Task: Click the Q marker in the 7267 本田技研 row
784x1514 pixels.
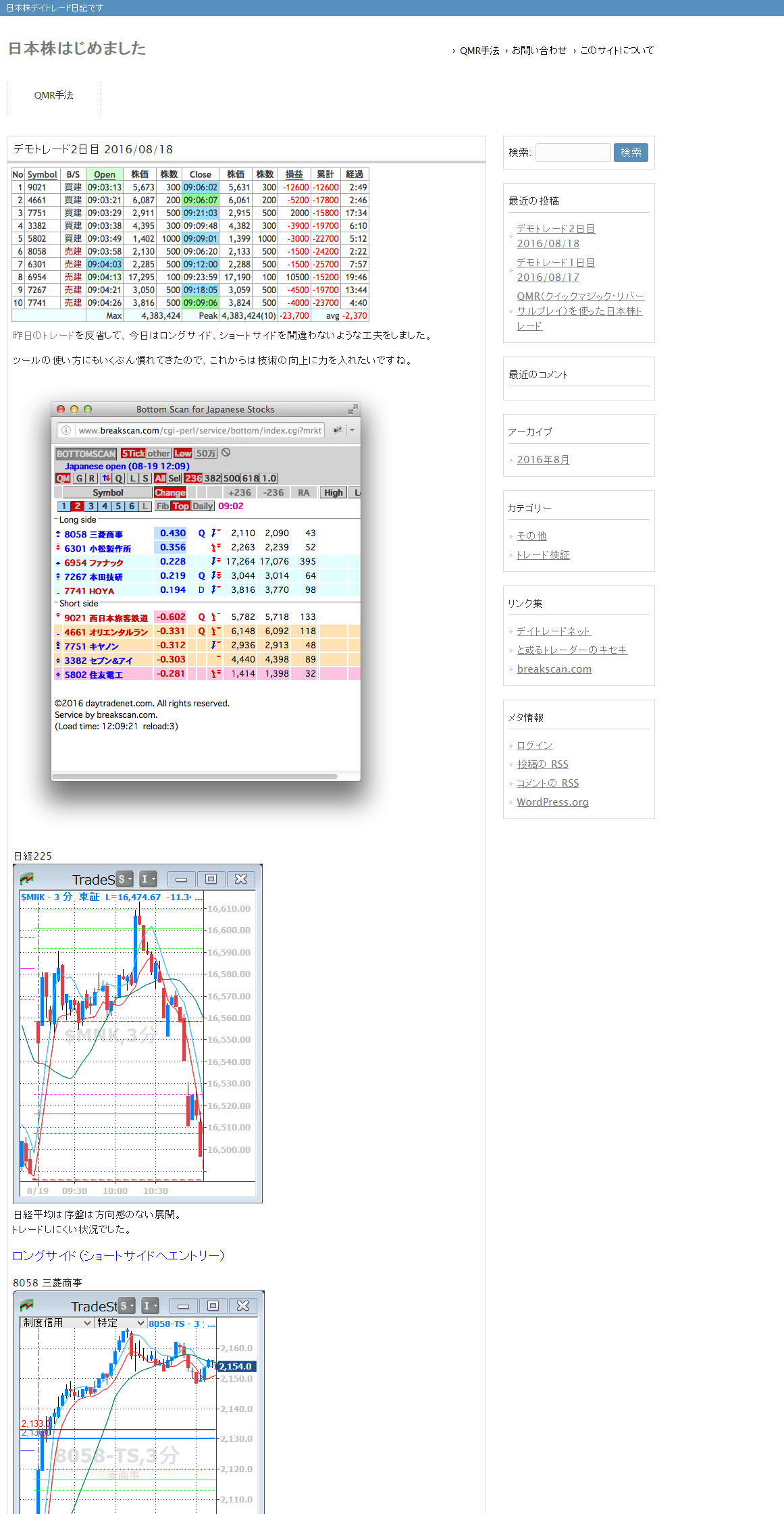Action: click(x=201, y=575)
